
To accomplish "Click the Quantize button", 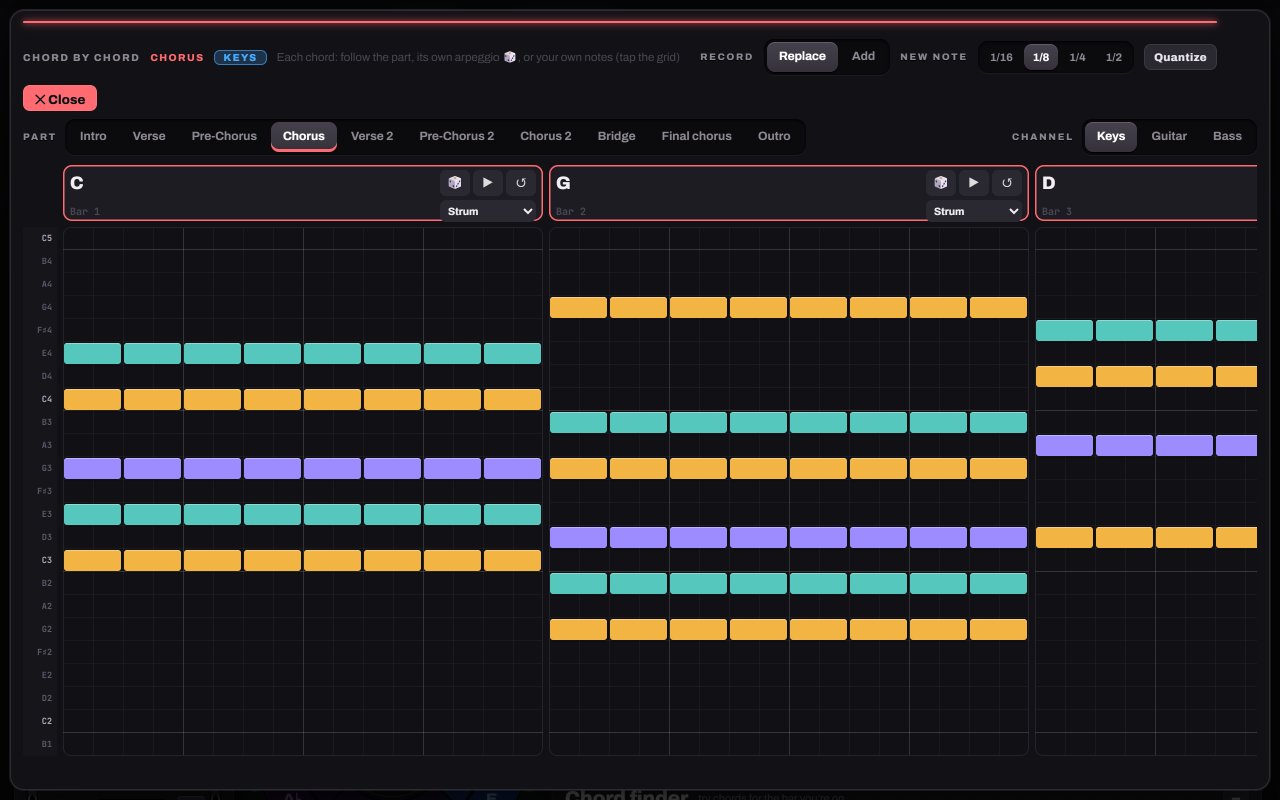I will 1180,57.
